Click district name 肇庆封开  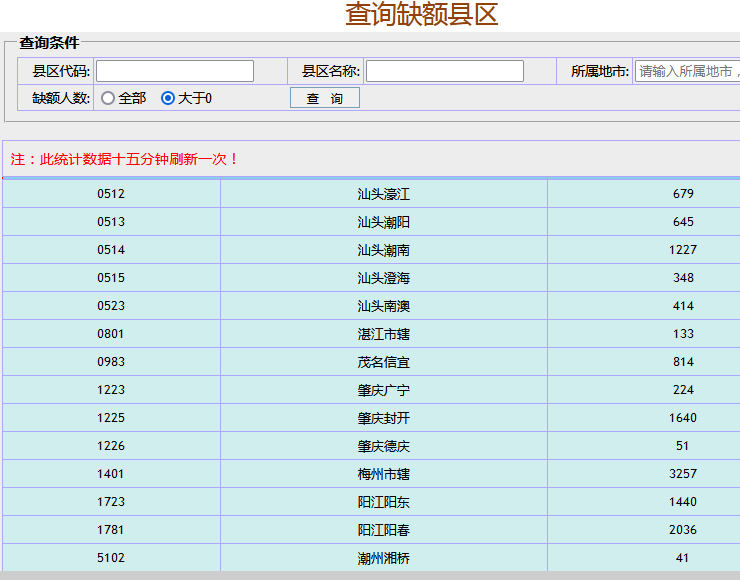click(384, 418)
